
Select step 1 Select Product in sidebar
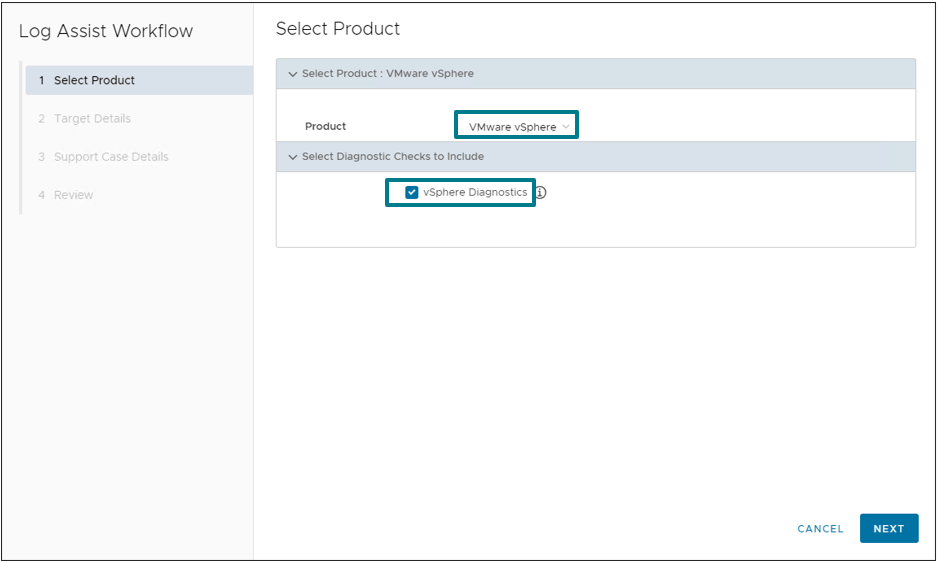(94, 80)
